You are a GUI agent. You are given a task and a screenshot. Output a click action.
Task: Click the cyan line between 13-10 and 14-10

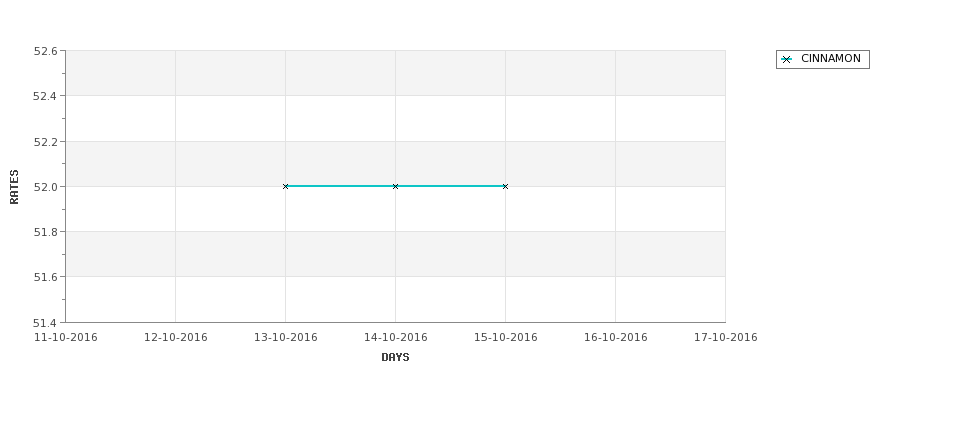click(x=340, y=186)
